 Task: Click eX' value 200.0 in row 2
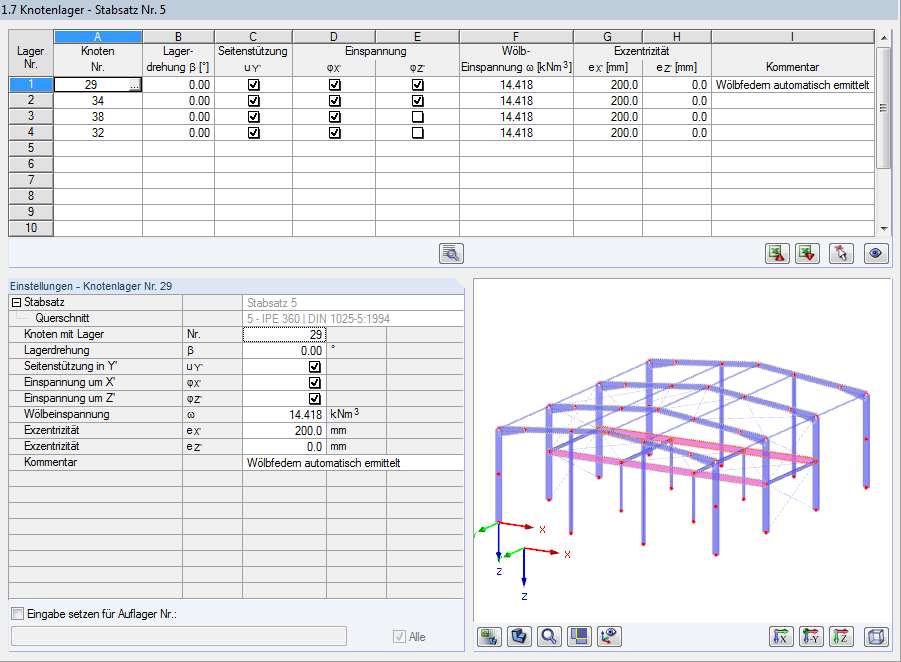[608, 101]
